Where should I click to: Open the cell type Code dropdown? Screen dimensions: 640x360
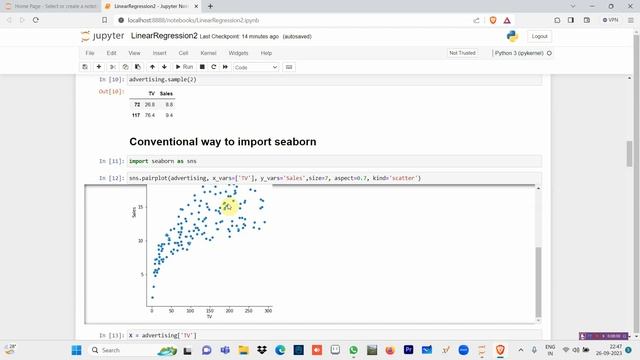[x=256, y=67]
